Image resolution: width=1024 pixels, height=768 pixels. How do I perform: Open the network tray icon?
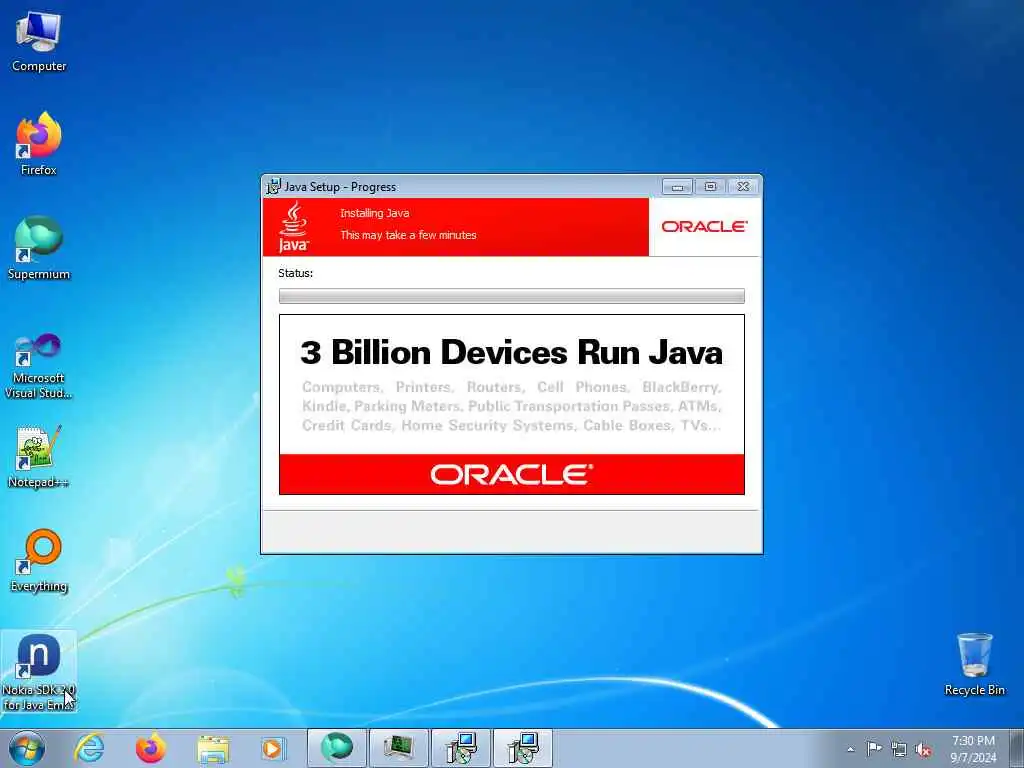899,749
